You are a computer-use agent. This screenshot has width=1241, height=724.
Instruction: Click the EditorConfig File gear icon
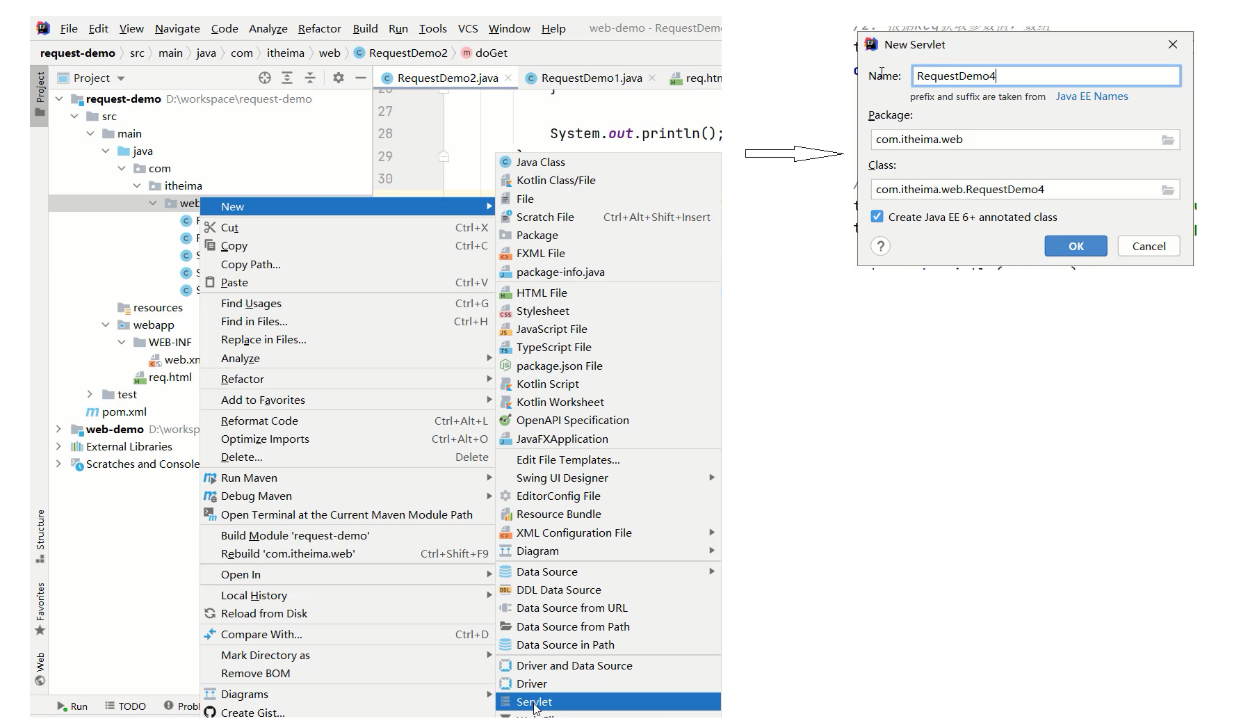(x=506, y=496)
